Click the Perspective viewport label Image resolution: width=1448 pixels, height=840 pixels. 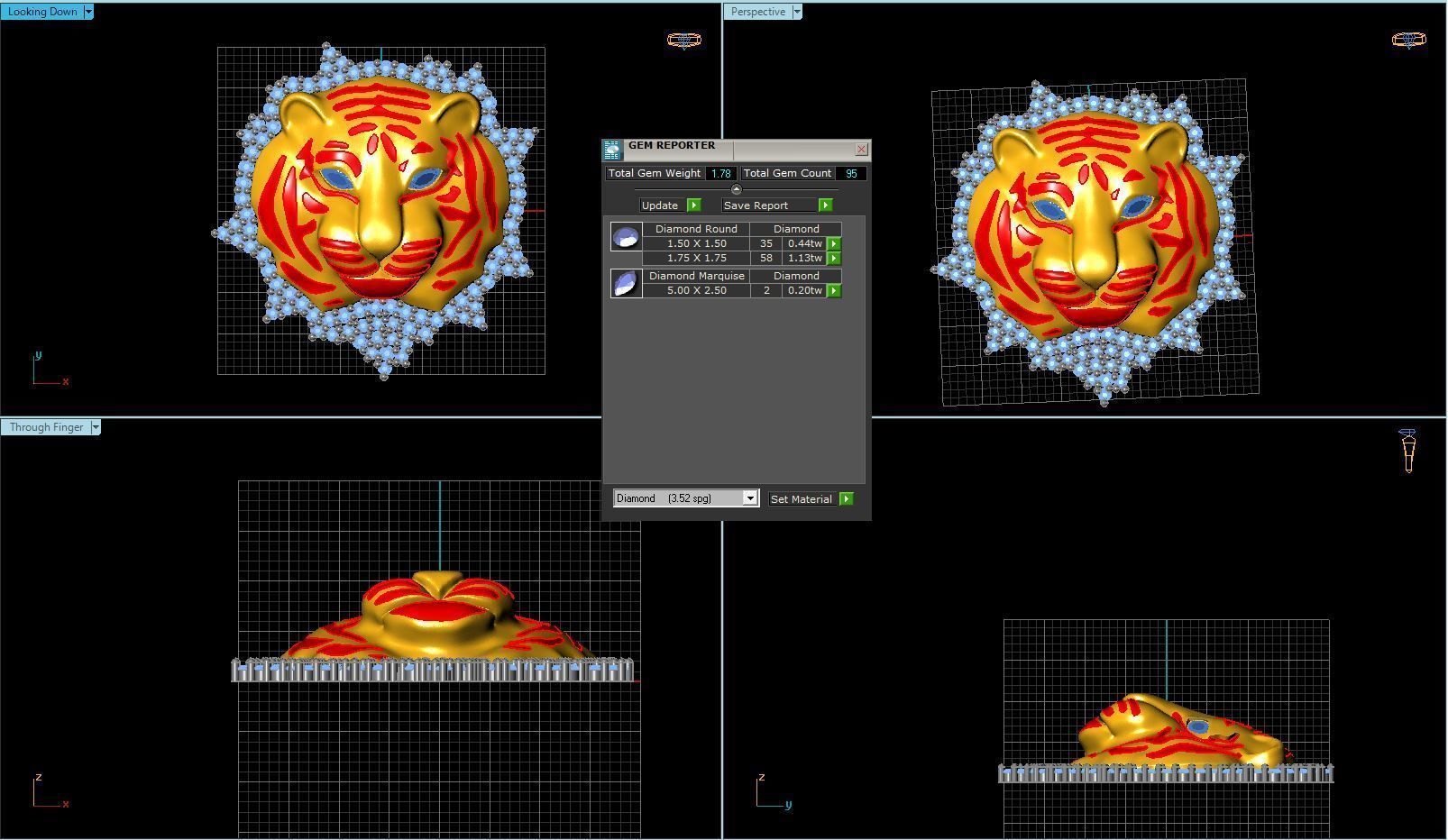[x=757, y=12]
